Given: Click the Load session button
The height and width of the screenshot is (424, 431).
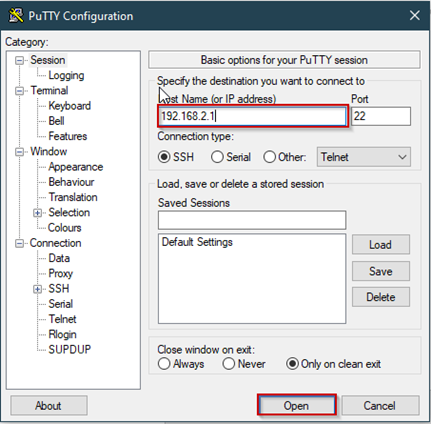Looking at the screenshot, I should pyautogui.click(x=381, y=245).
